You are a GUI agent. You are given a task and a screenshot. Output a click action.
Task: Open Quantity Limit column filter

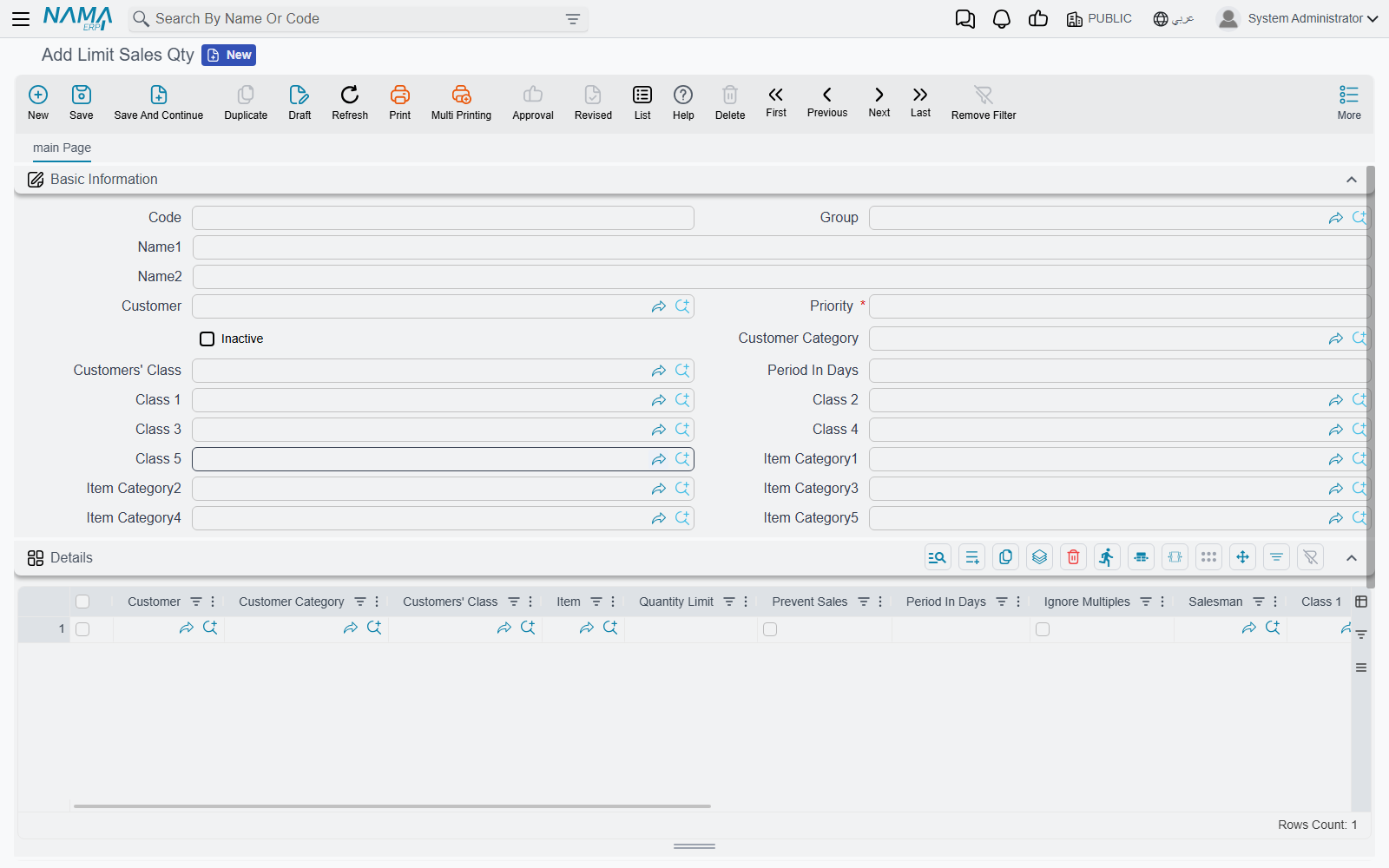click(x=729, y=602)
